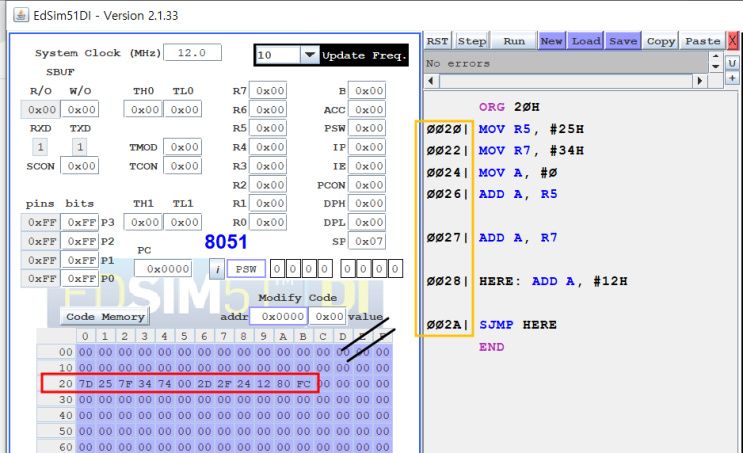Viewport: 743px width, 453px height.
Task: Click the HERE: ADD A, #12H line
Action: (x=553, y=281)
